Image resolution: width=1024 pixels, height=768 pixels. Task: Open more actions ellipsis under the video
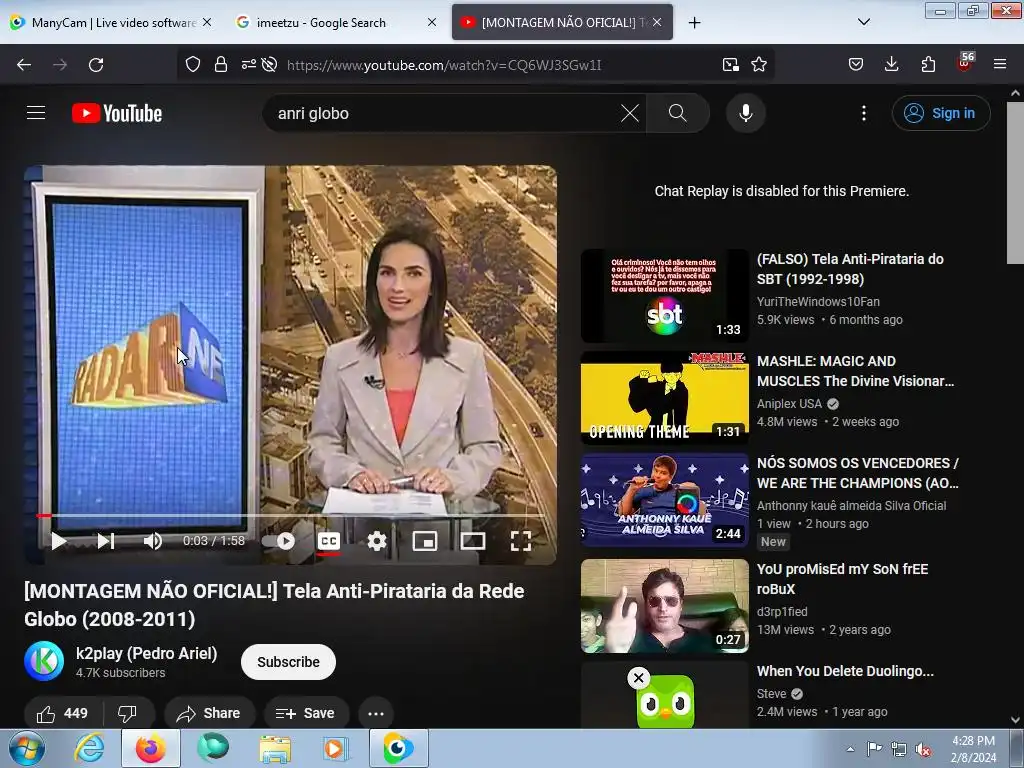376,713
